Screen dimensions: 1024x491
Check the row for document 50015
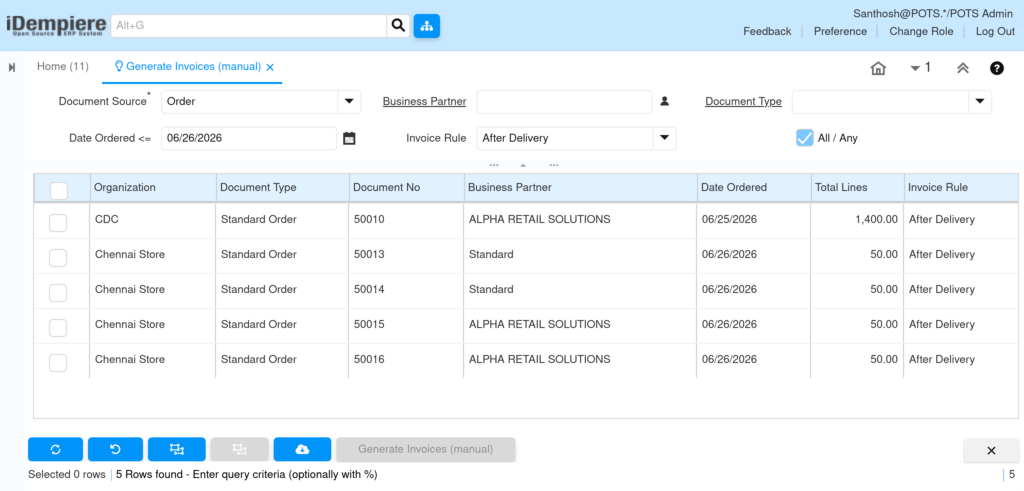tap(58, 328)
